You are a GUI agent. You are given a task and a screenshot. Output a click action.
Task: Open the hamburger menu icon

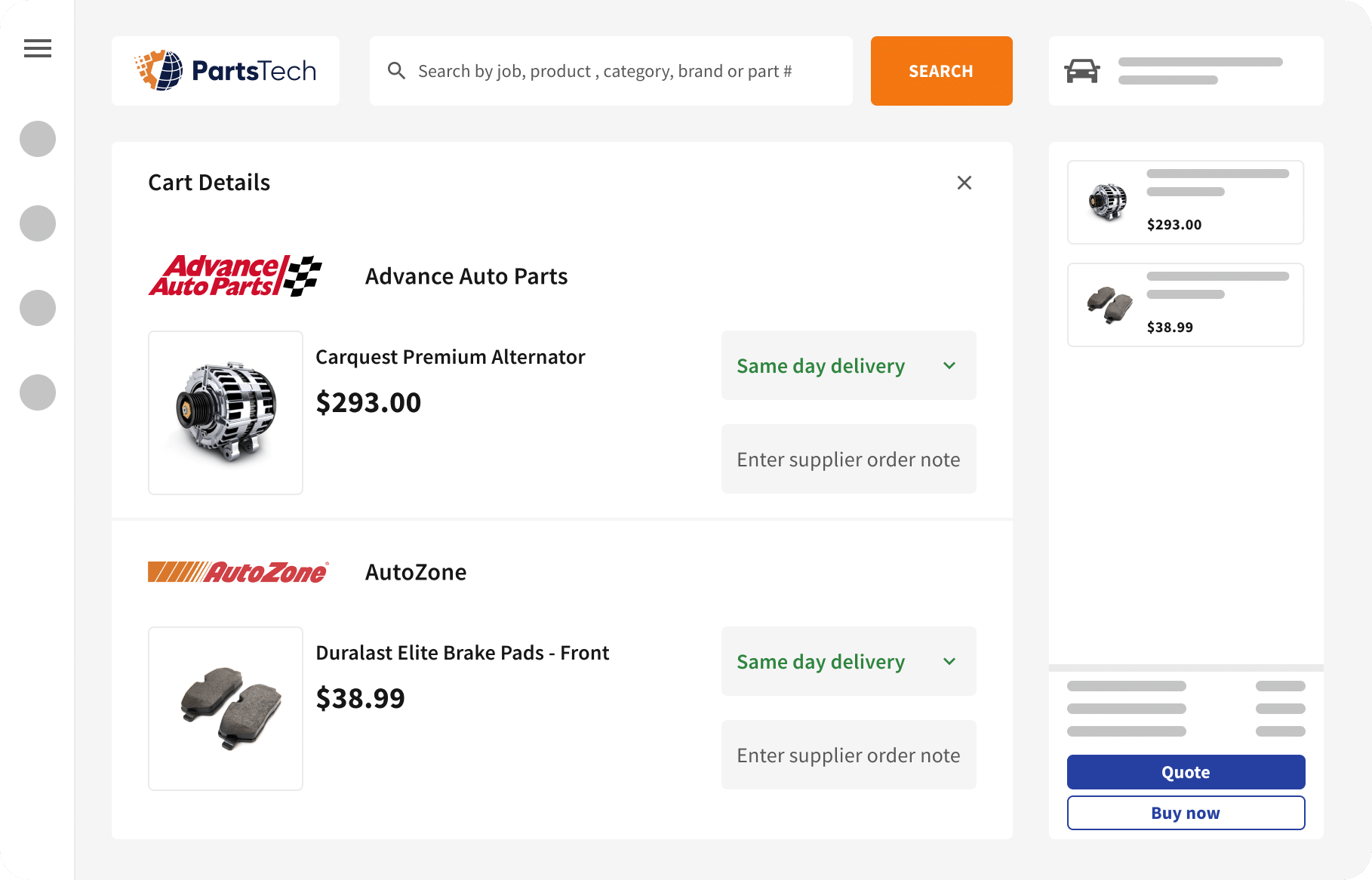38,48
